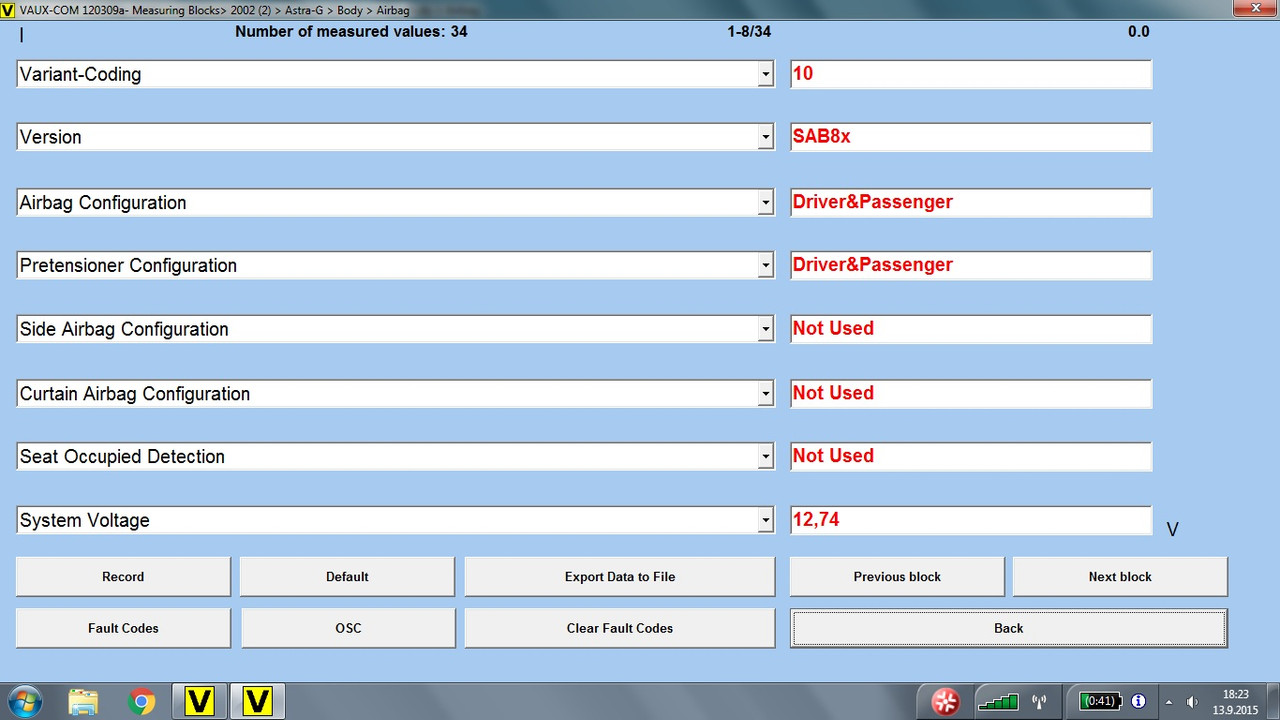Open the wireless network tray icon
The height and width of the screenshot is (720, 1280).
(x=1038, y=702)
